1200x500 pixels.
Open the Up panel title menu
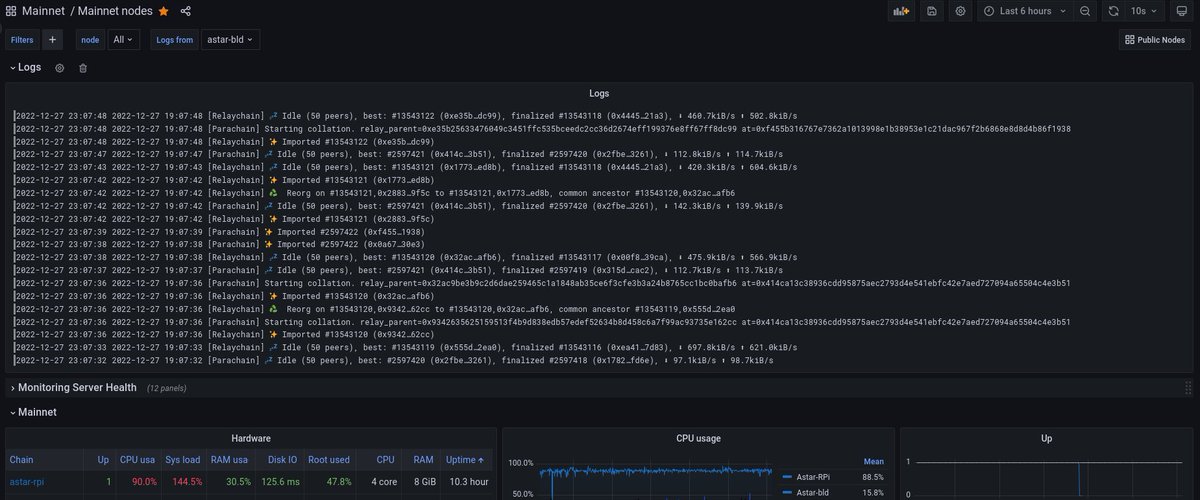(1045, 438)
